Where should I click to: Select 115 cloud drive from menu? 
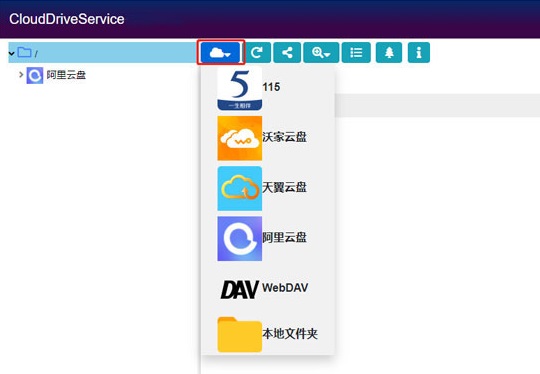[267, 89]
